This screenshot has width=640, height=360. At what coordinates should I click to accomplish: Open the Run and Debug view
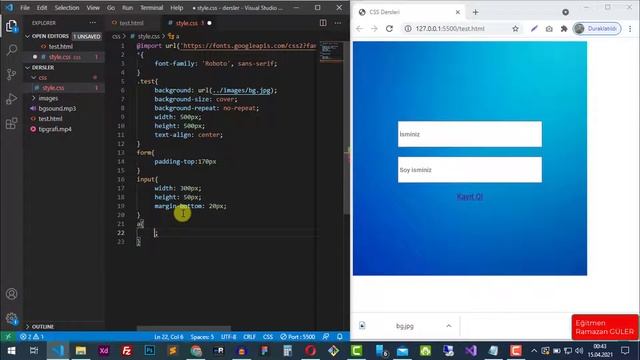click(x=11, y=99)
